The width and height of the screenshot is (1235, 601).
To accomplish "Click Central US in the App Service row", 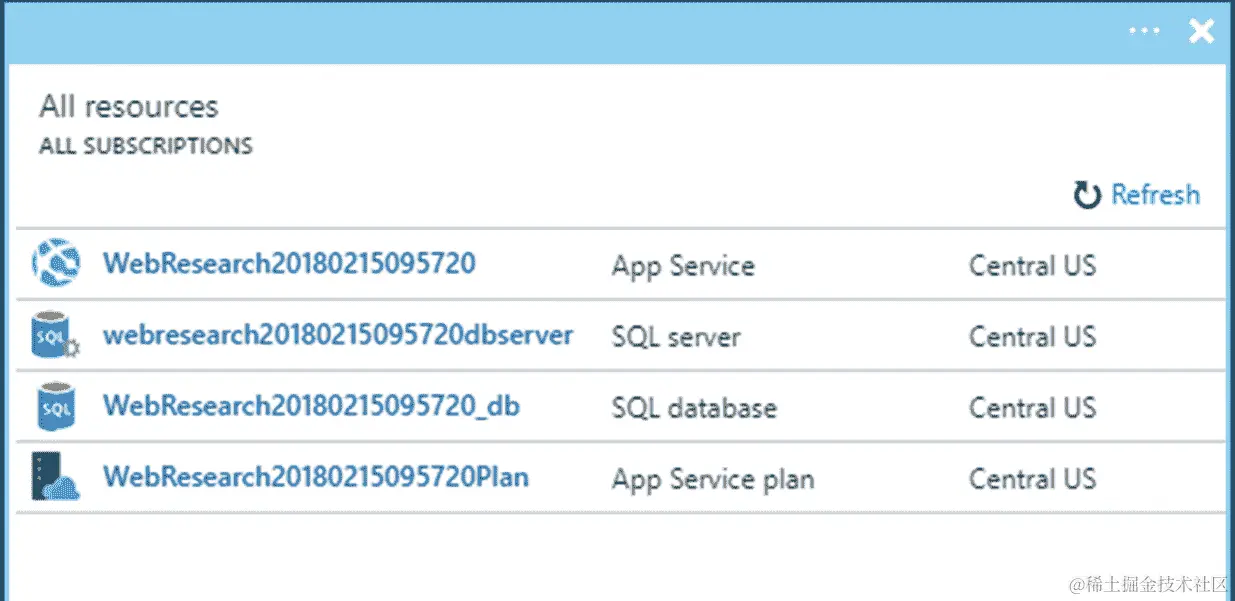I will point(1032,265).
